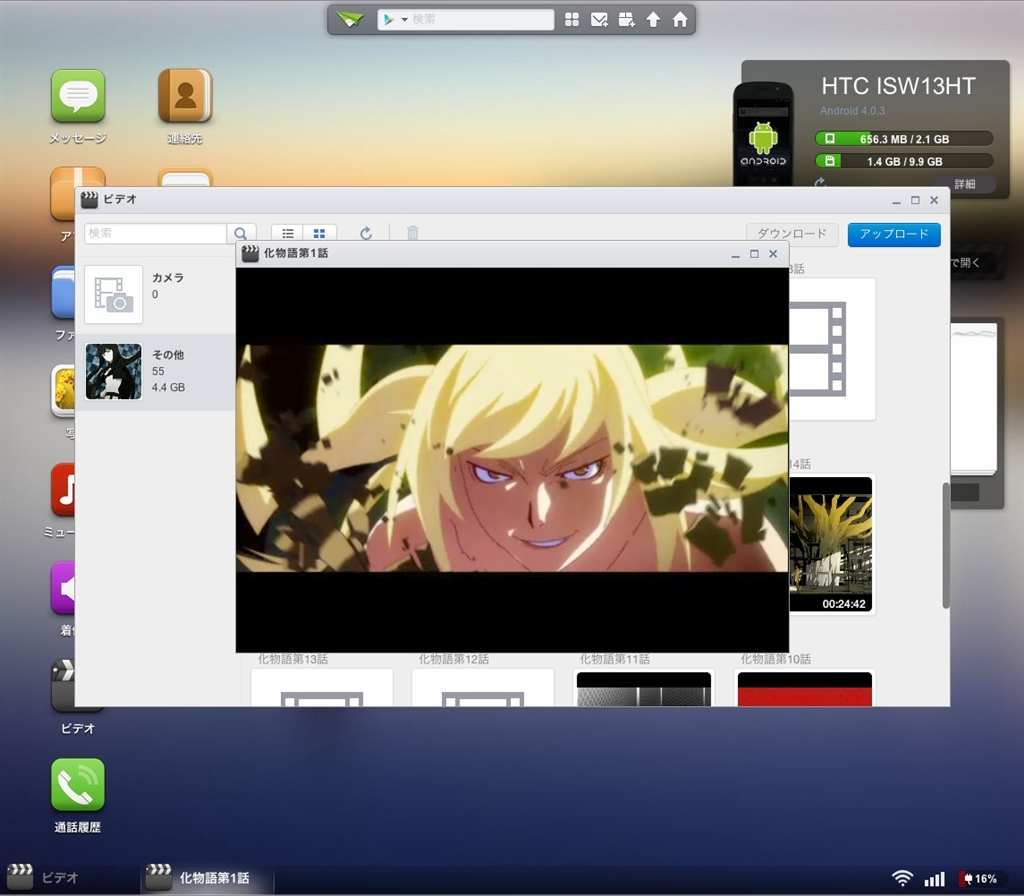
Task: Select the ビデオ taskbar item
Action: pyautogui.click(x=43, y=878)
